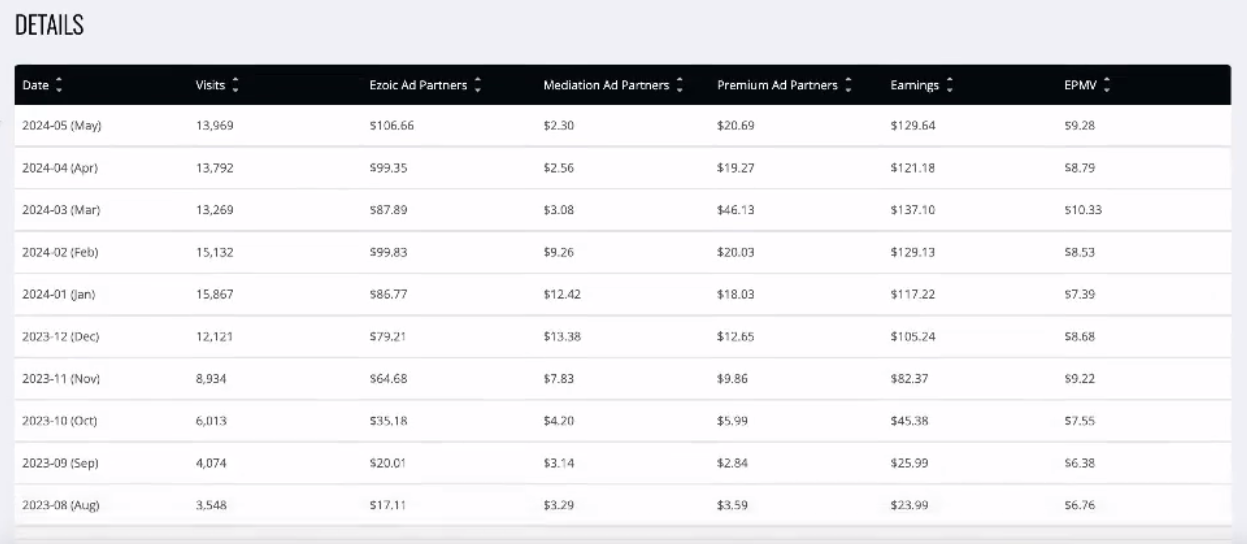Click the Ezoic Ad Partners header label
Image resolution: width=1247 pixels, height=544 pixels.
point(419,86)
